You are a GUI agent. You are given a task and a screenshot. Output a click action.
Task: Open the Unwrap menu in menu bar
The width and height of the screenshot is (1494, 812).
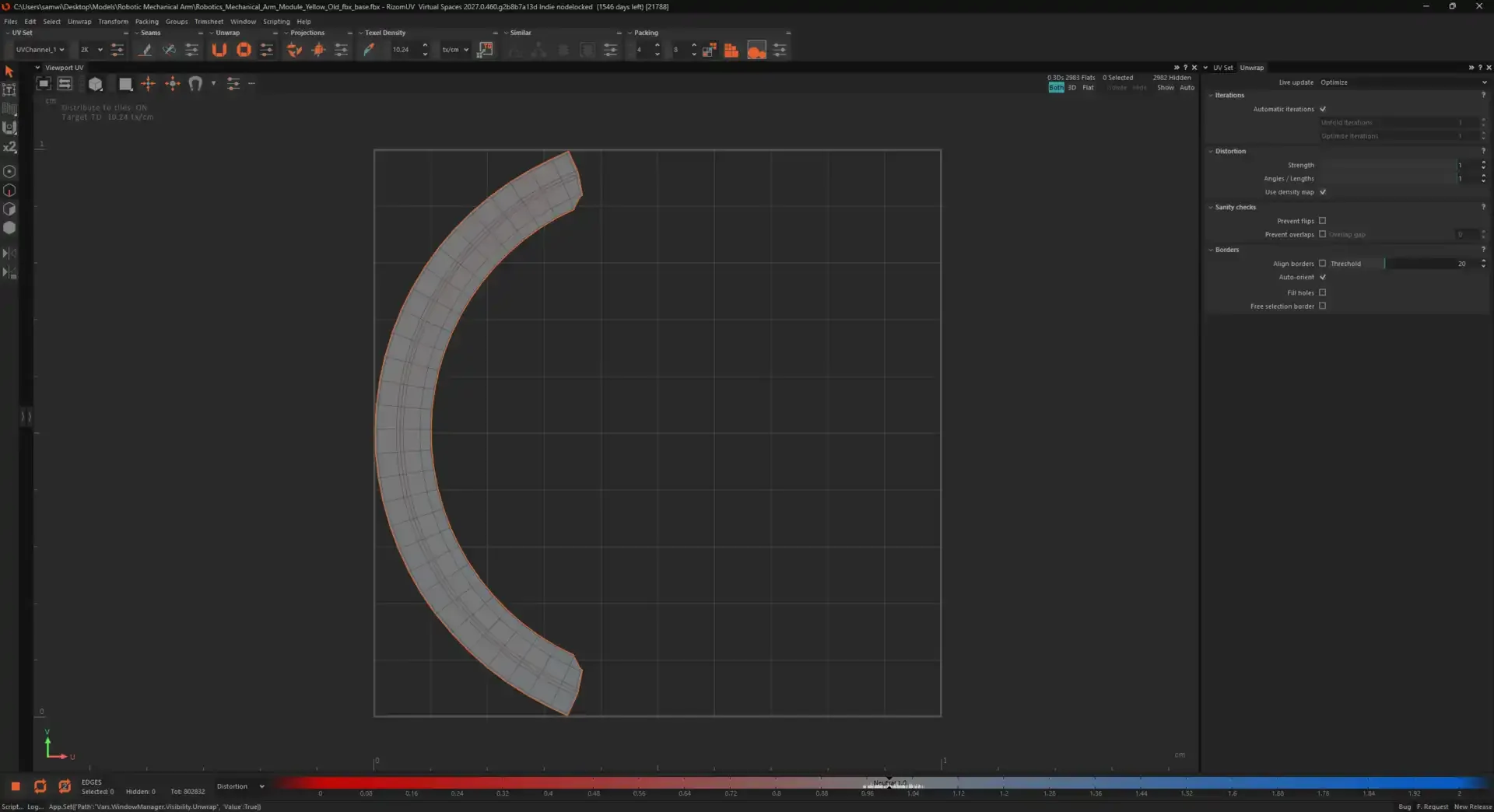[79, 22]
